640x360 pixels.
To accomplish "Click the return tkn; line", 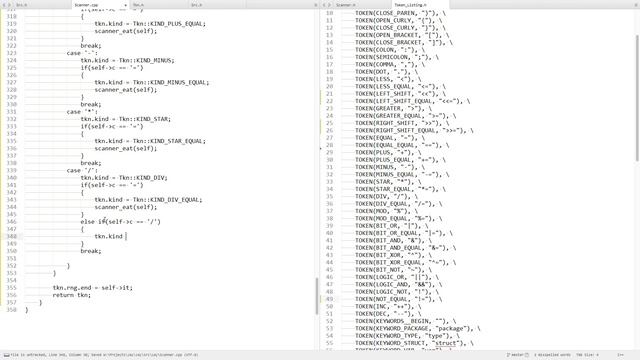I will tap(72, 295).
